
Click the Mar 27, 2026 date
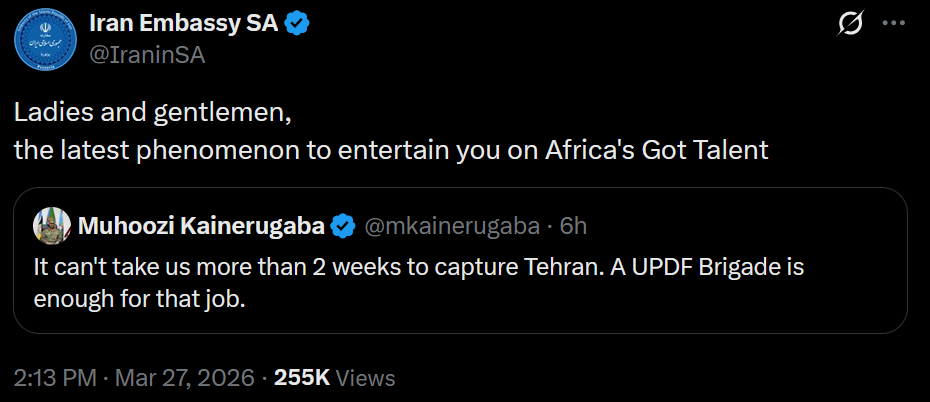pos(185,378)
